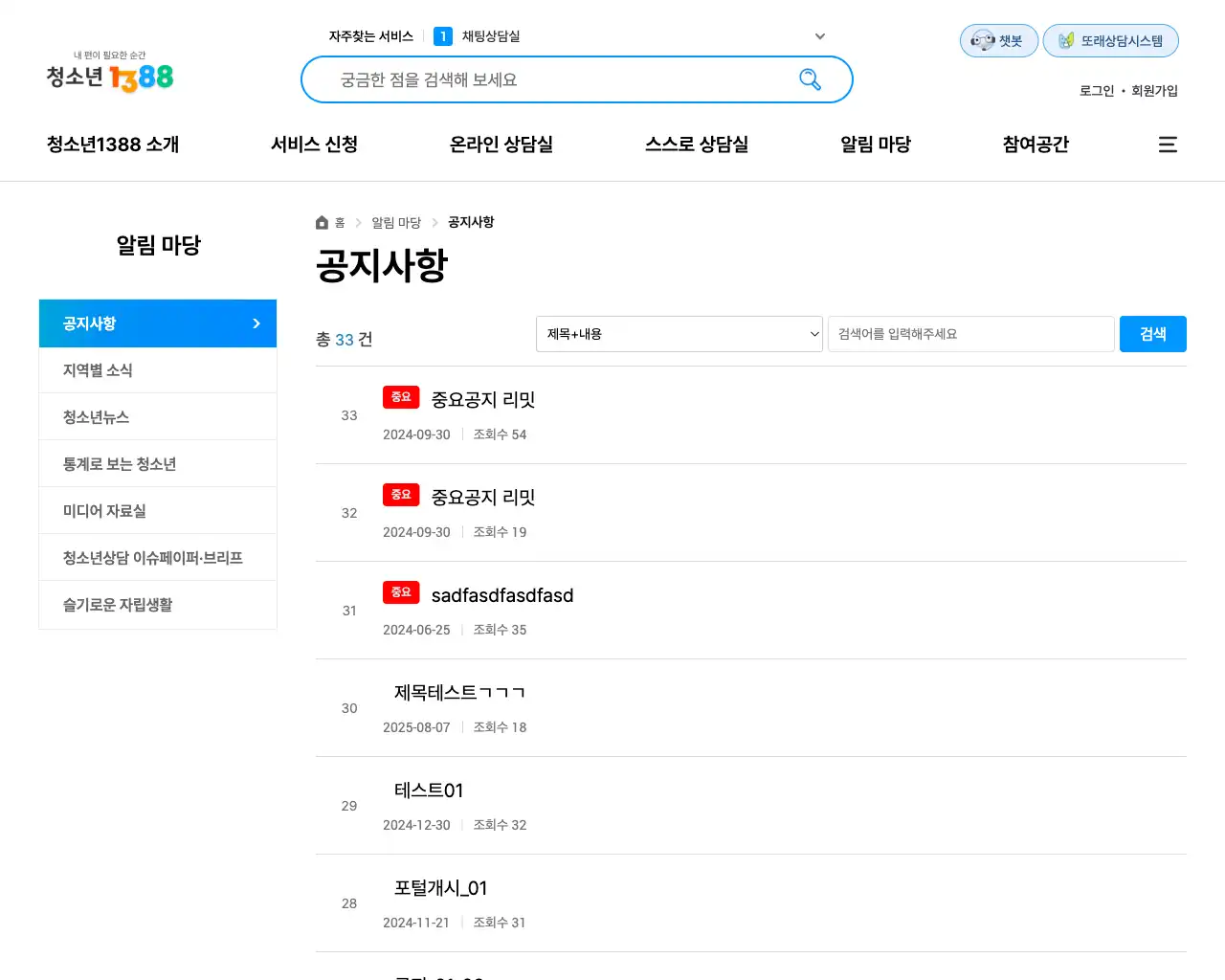Click the 중요 badge on notice 33
Image resolution: width=1225 pixels, height=980 pixels.
click(x=401, y=397)
